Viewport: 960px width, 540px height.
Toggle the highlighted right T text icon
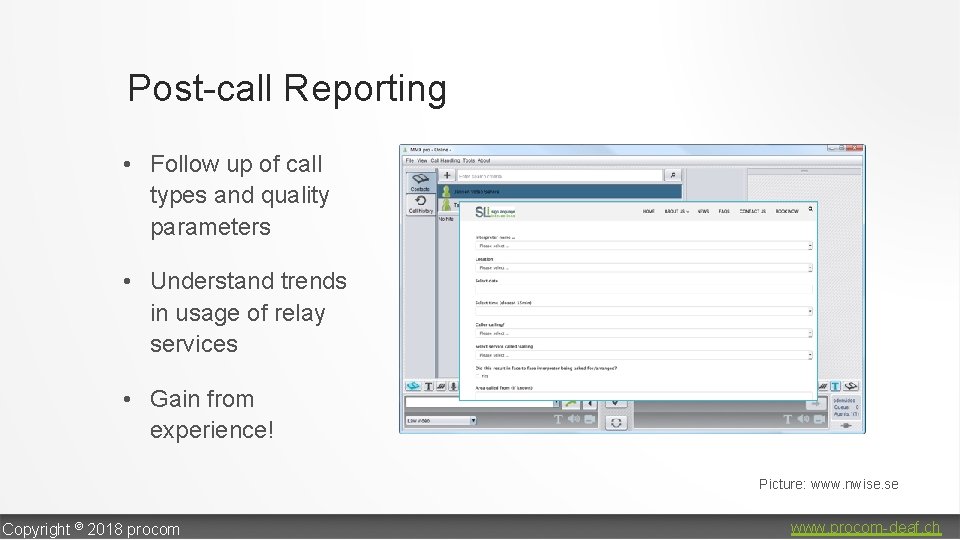coord(835,386)
